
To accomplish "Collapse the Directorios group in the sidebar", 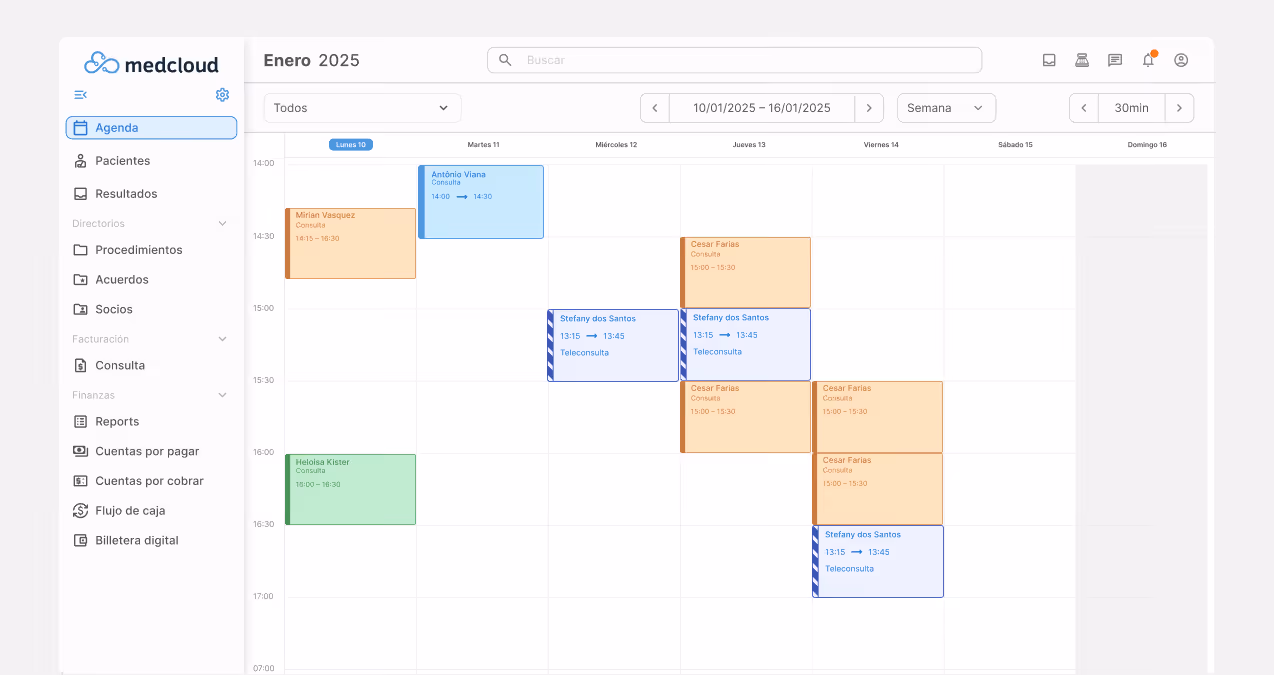I will click(x=221, y=223).
